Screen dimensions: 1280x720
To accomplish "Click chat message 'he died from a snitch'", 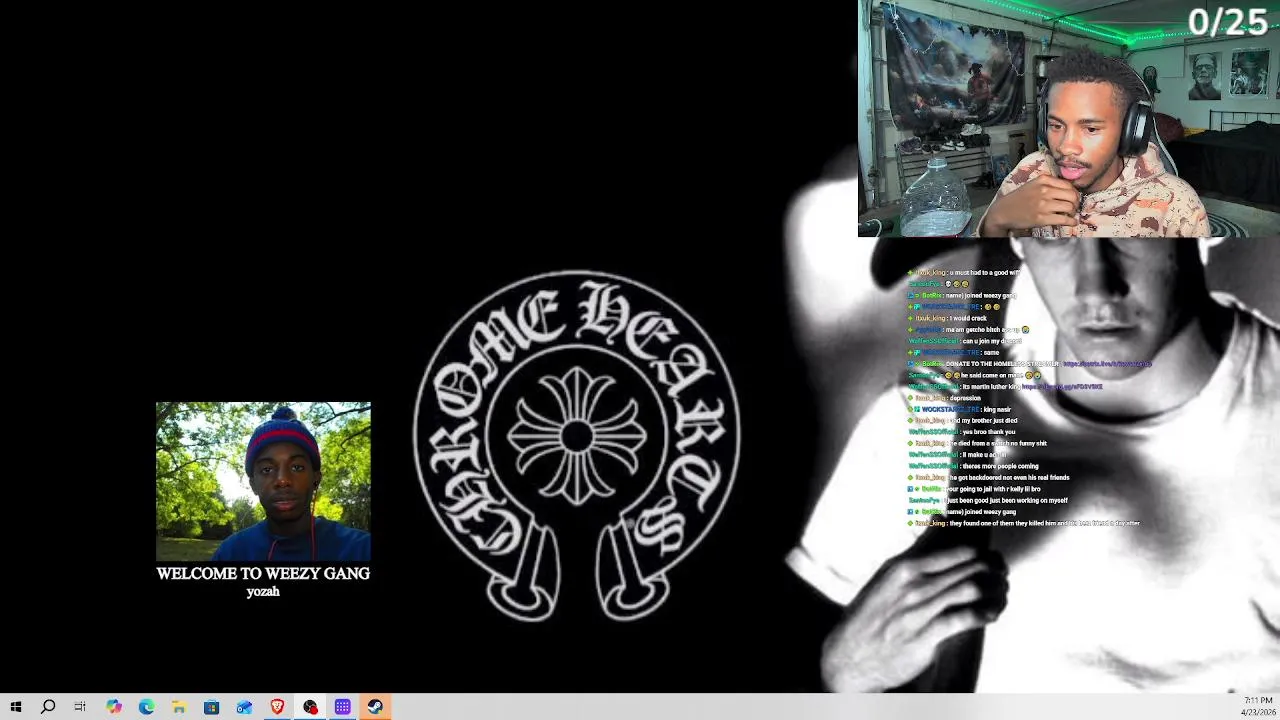I will click(998, 443).
